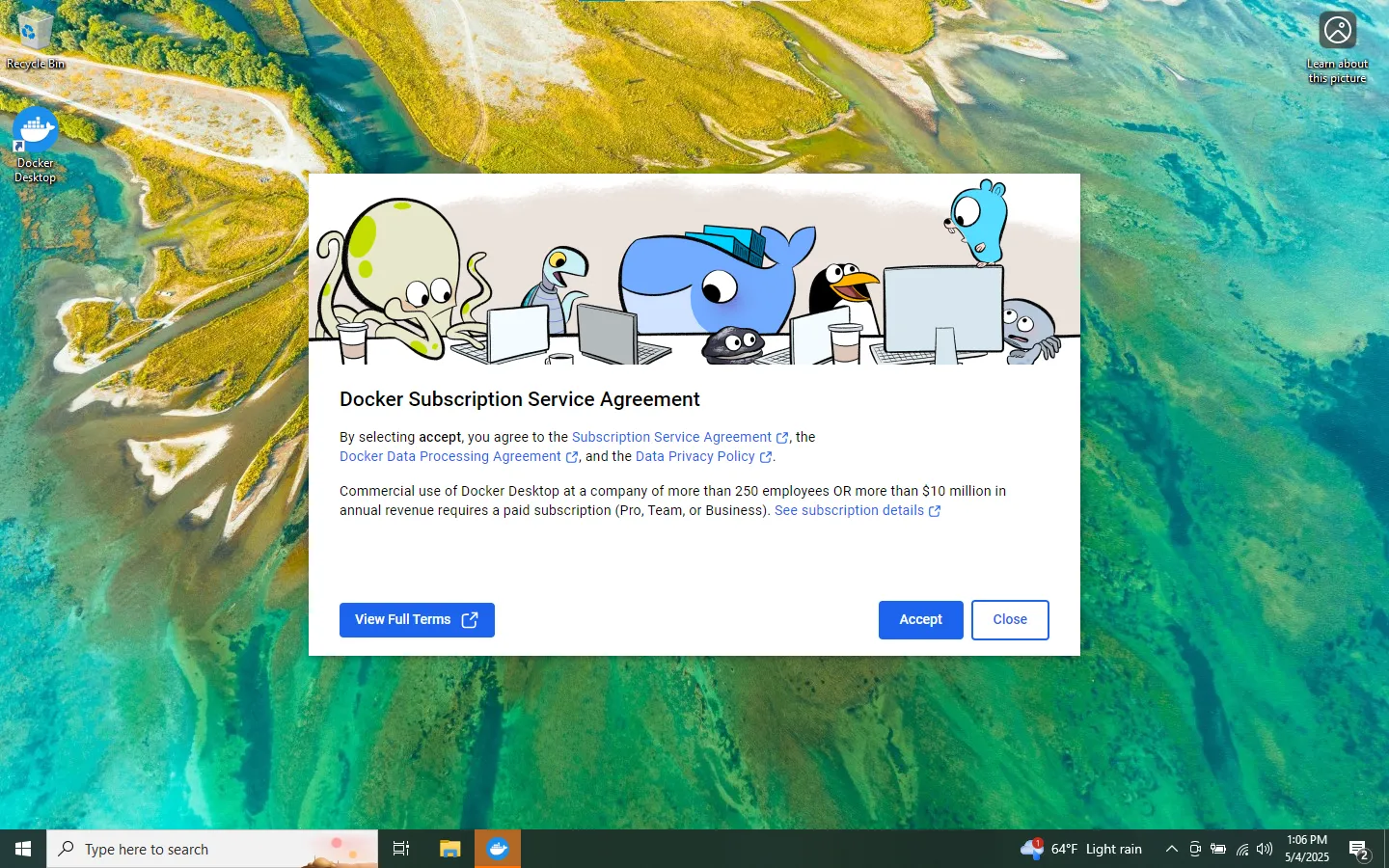Click View Full Terms
The width and height of the screenshot is (1389, 868).
coord(417,619)
